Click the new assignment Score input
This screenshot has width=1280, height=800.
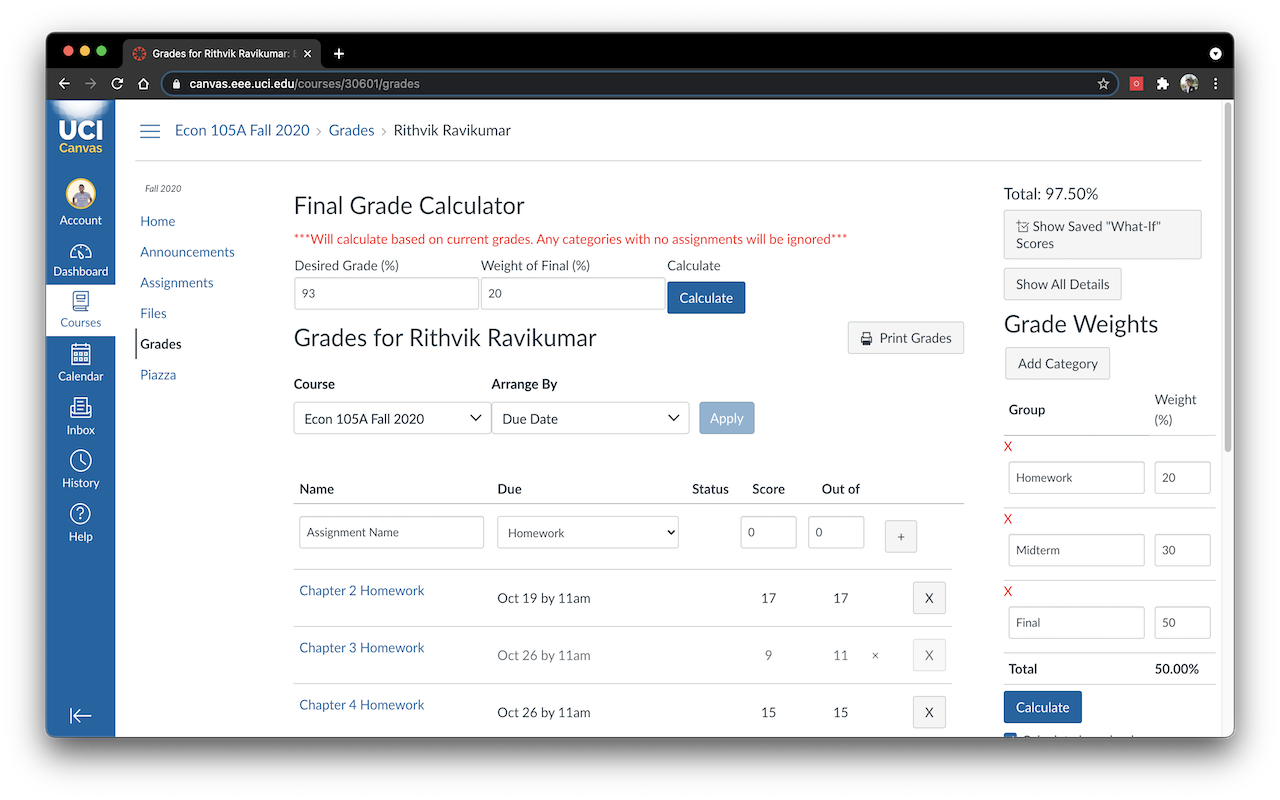(x=769, y=532)
